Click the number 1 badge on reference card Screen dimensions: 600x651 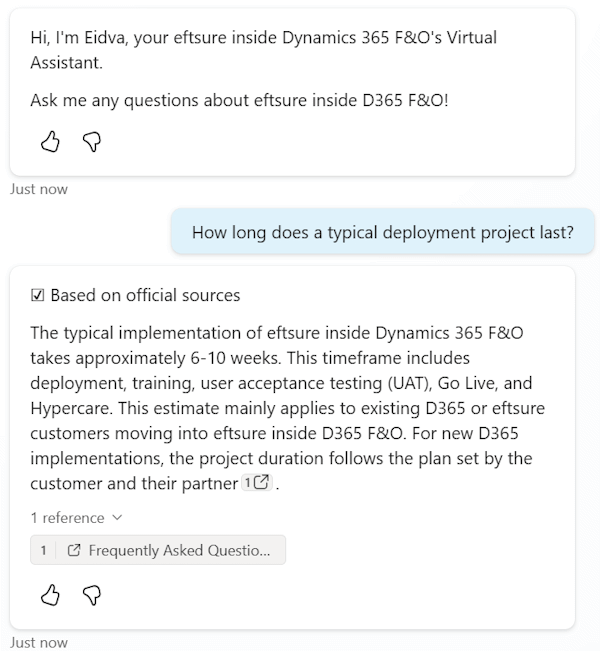coord(43,550)
